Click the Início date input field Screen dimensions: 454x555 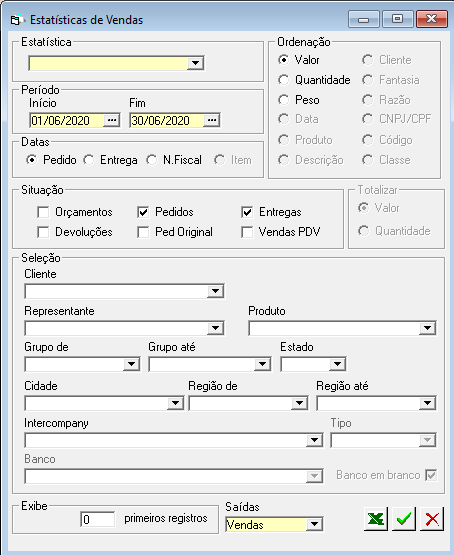pos(67,120)
